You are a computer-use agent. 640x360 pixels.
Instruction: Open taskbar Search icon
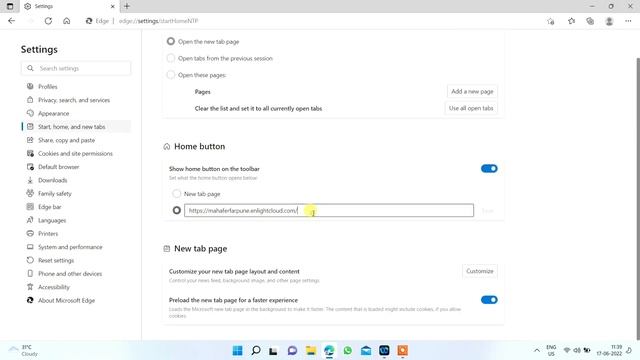[x=256, y=350]
